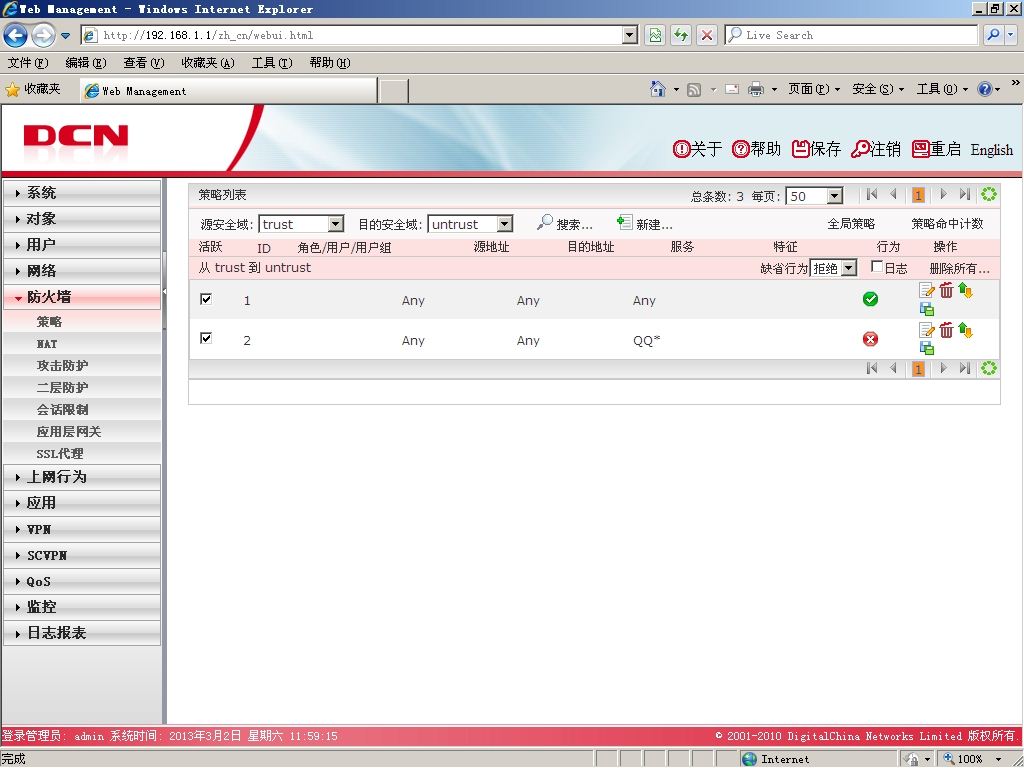Viewport: 1024px width, 768px height.
Task: Click the URL address bar field
Action: click(360, 35)
